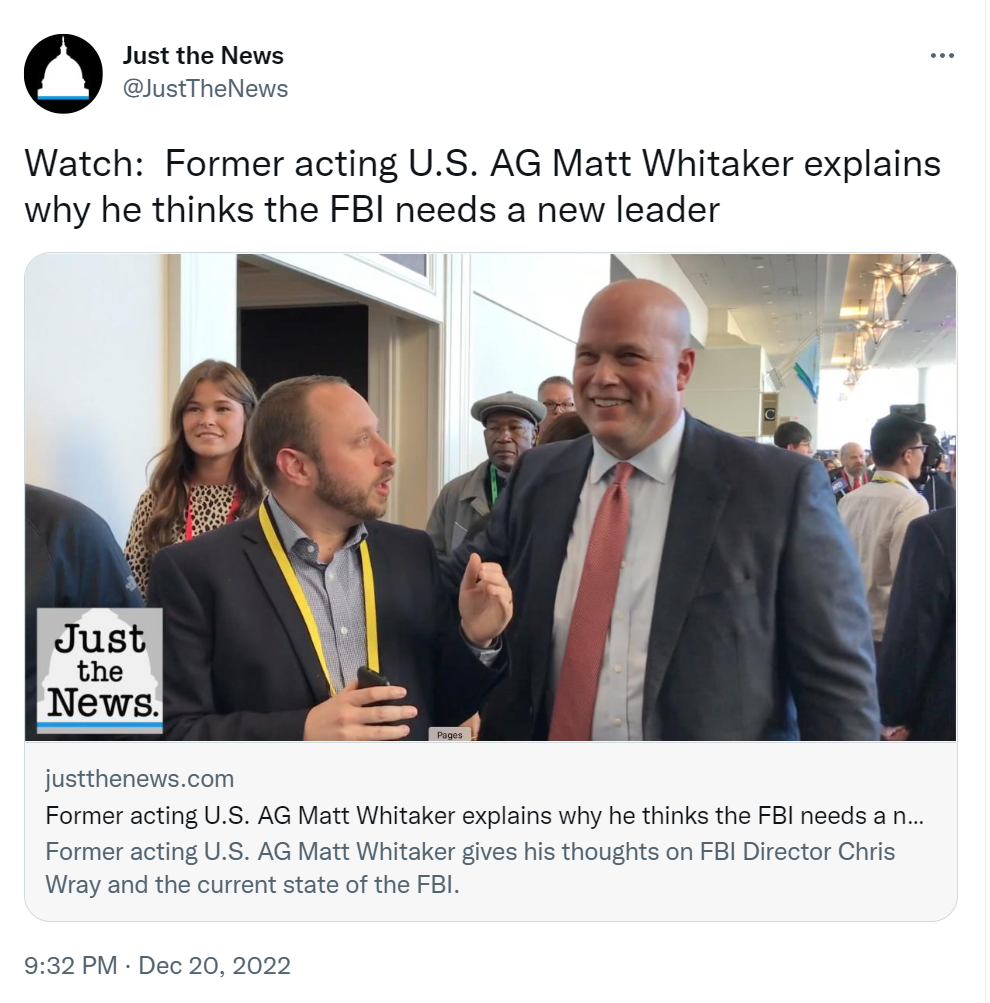Viewport: 990px width, 1003px height.
Task: Click the dome graphic inside the avatar
Action: 63,70
